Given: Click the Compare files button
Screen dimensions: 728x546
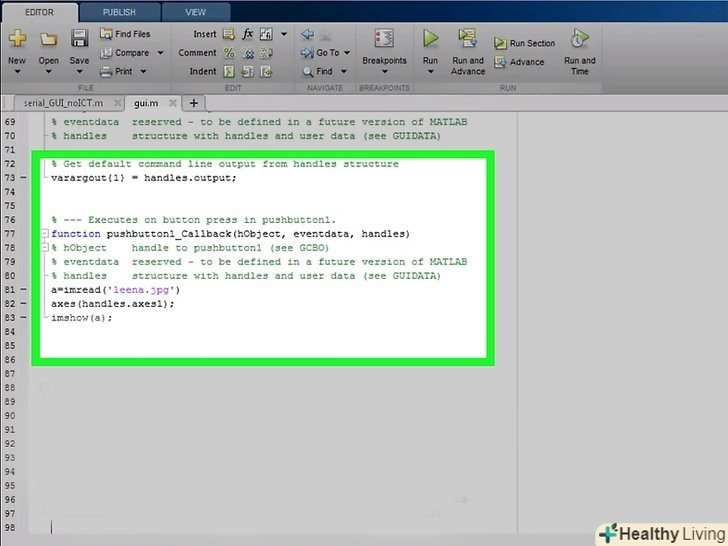Looking at the screenshot, I should [x=125, y=53].
